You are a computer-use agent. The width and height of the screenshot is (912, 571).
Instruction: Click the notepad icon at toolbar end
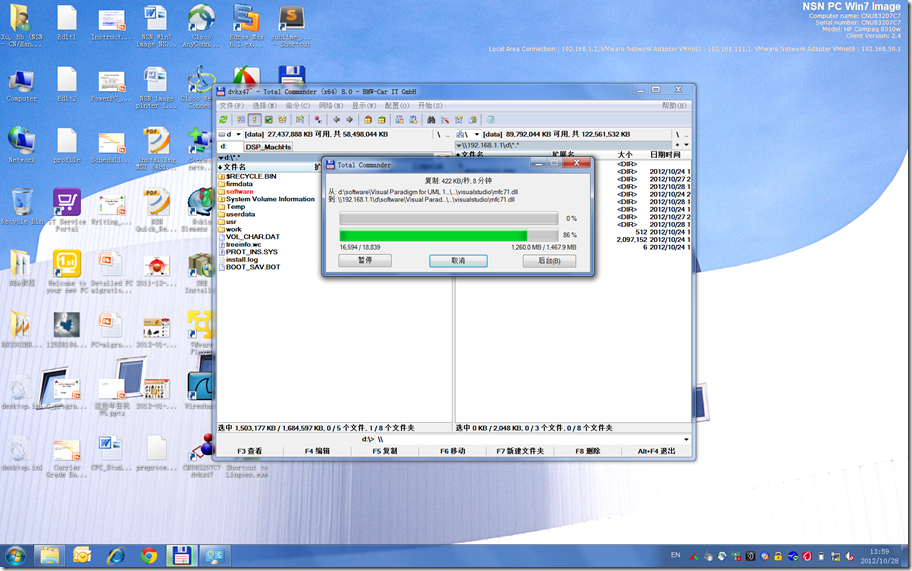490,120
